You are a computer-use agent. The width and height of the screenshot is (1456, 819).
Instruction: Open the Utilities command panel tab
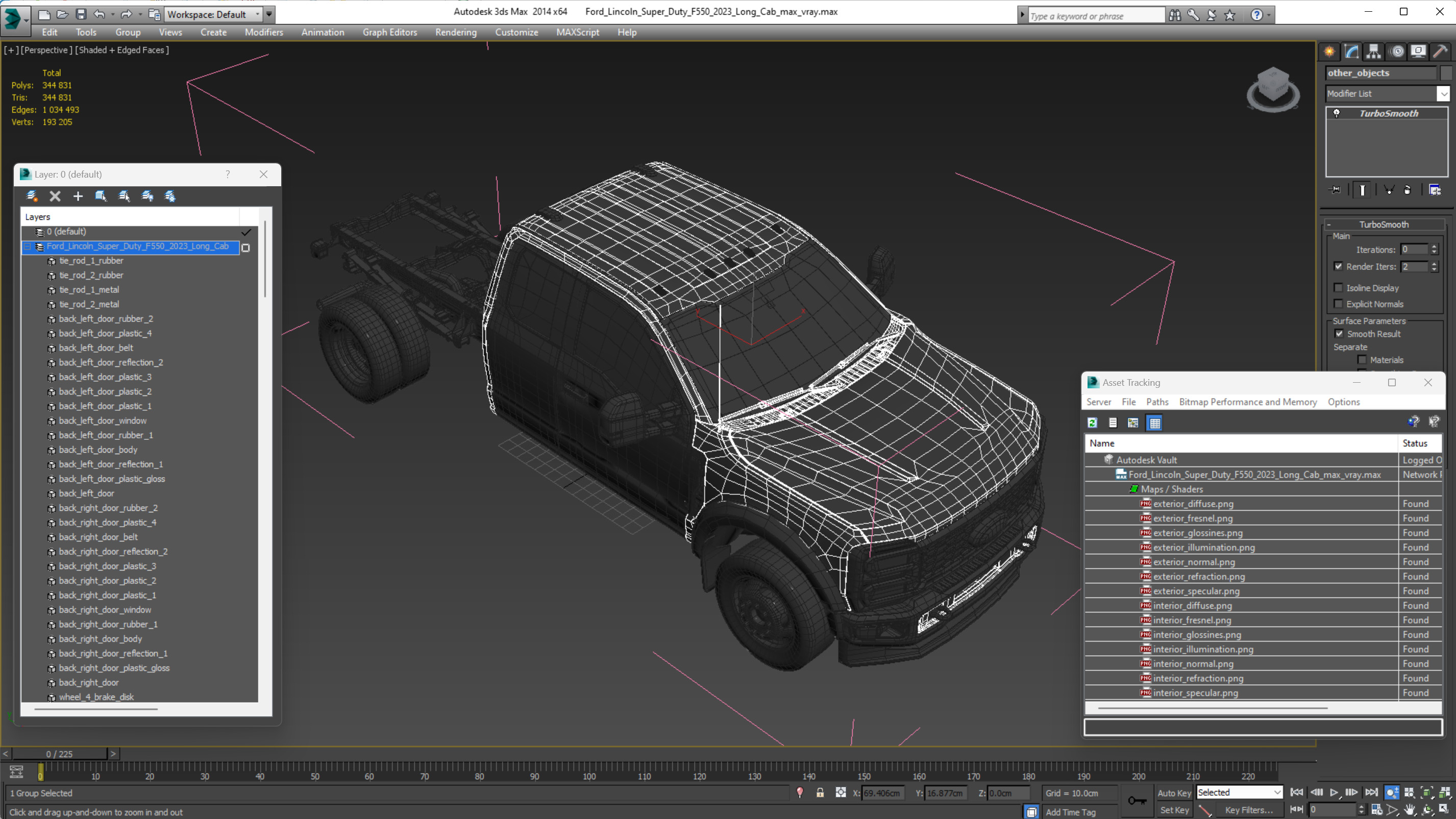pyautogui.click(x=1440, y=52)
